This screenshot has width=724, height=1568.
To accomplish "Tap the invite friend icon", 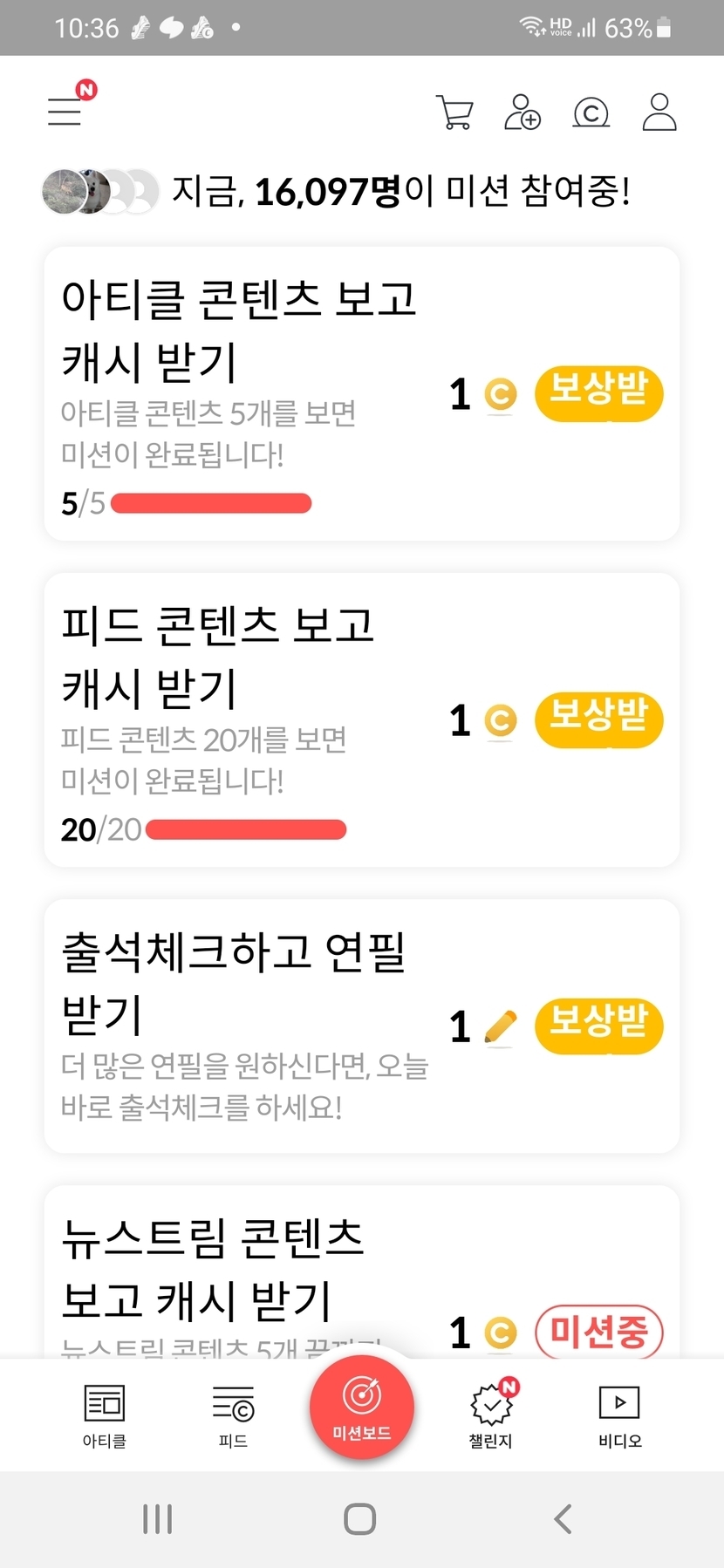I will pyautogui.click(x=523, y=112).
